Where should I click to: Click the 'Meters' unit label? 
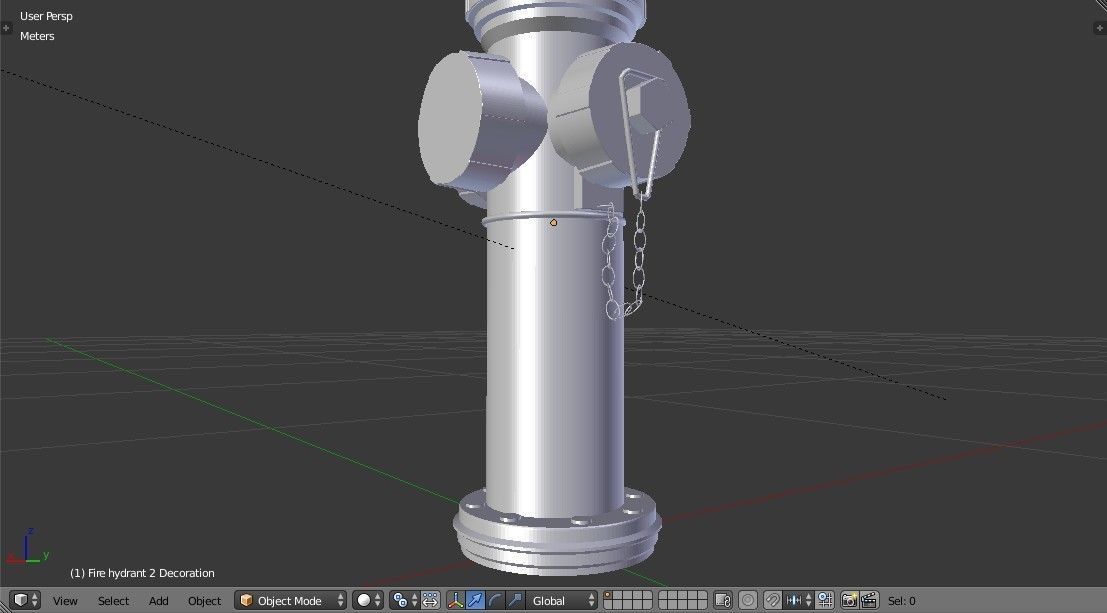(x=37, y=36)
